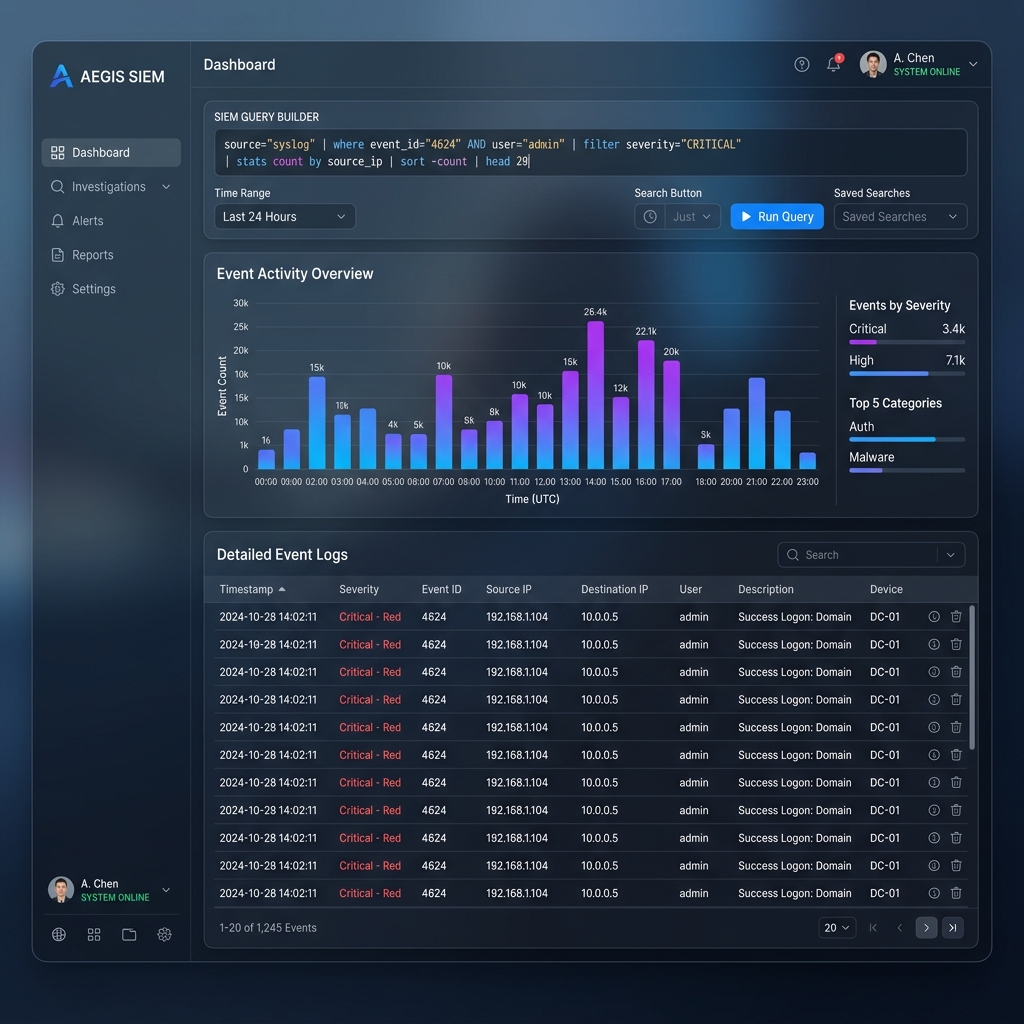The height and width of the screenshot is (1024, 1024).
Task: Open the Just schedule dropdown
Action: [692, 217]
